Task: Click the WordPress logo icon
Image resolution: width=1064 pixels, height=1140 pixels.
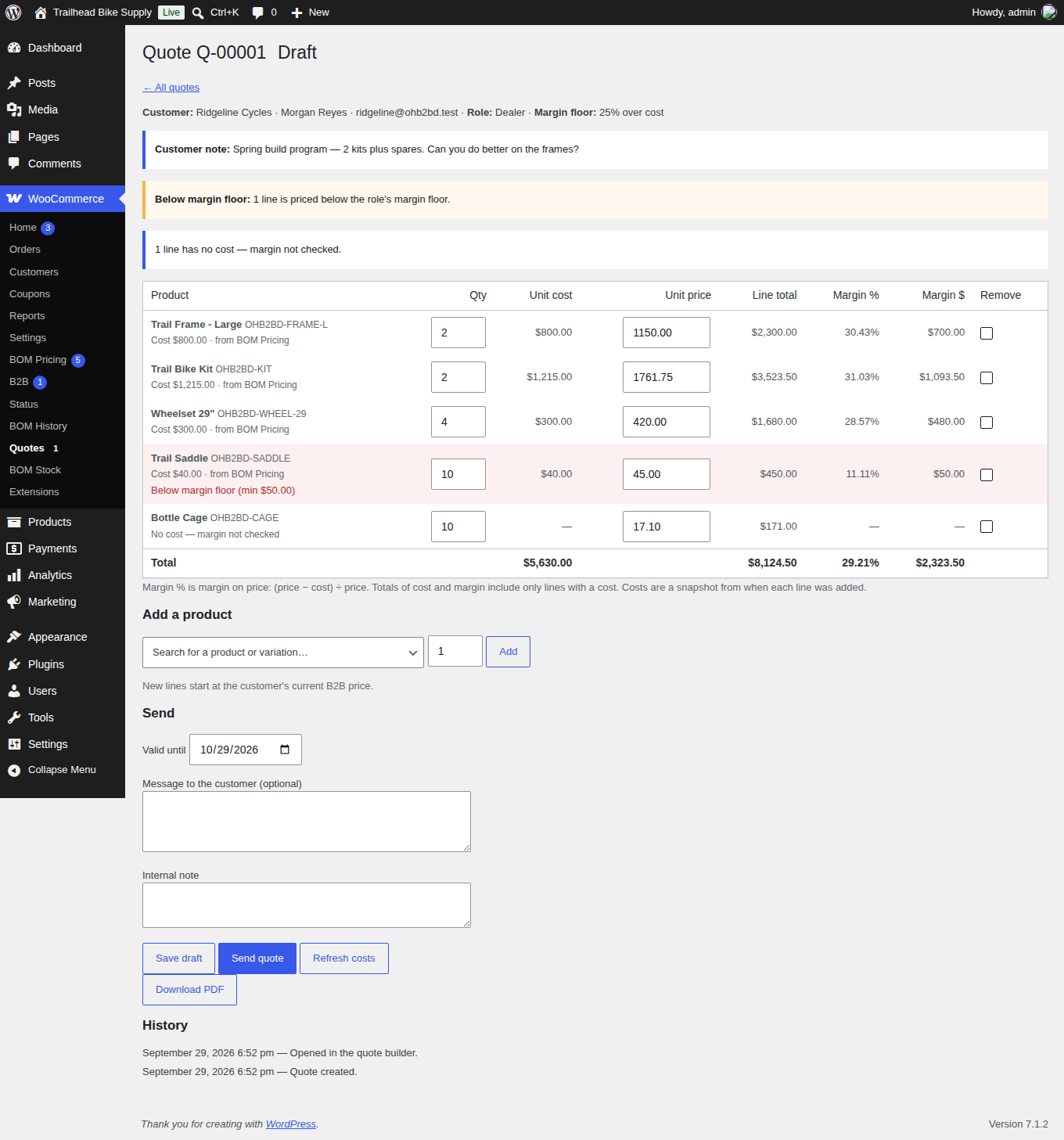Action: pyautogui.click(x=13, y=13)
